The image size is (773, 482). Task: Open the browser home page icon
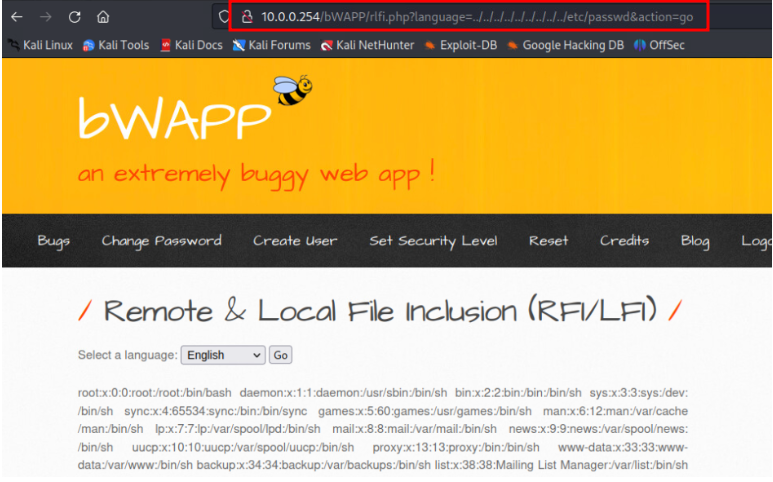point(103,17)
